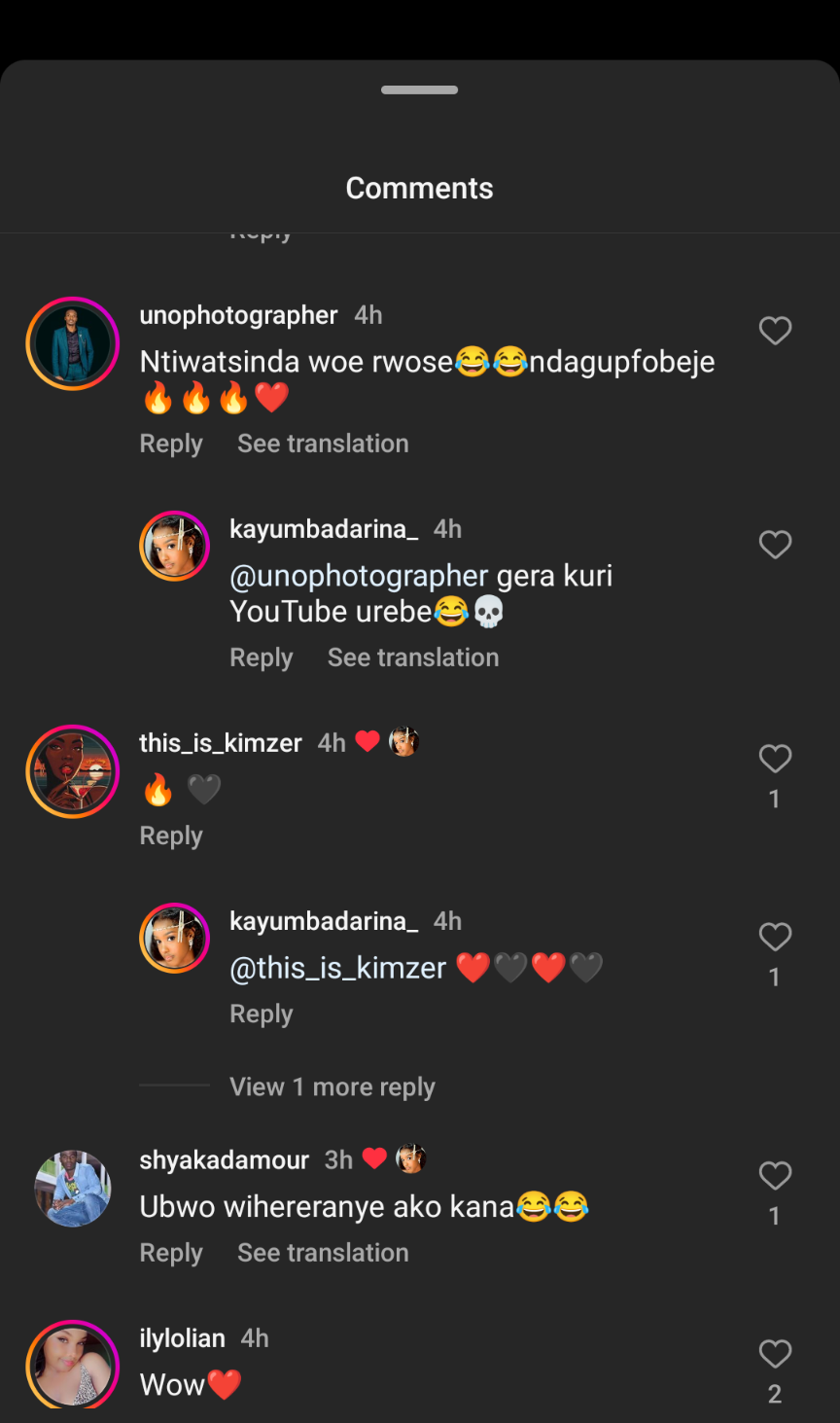Translate shyakadamour's comment

pos(323,1253)
